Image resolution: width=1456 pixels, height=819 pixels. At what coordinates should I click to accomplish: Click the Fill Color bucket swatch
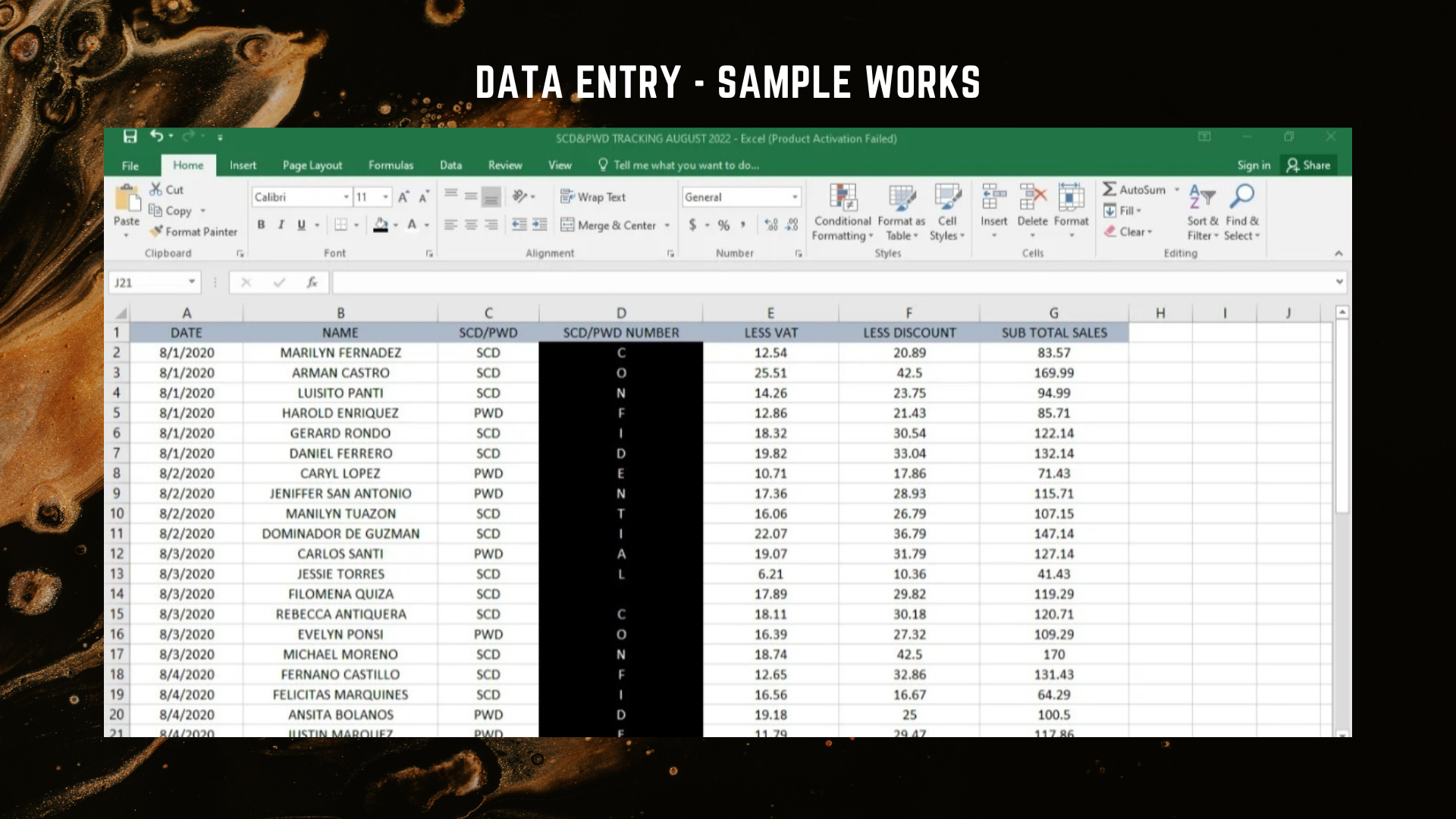381,224
